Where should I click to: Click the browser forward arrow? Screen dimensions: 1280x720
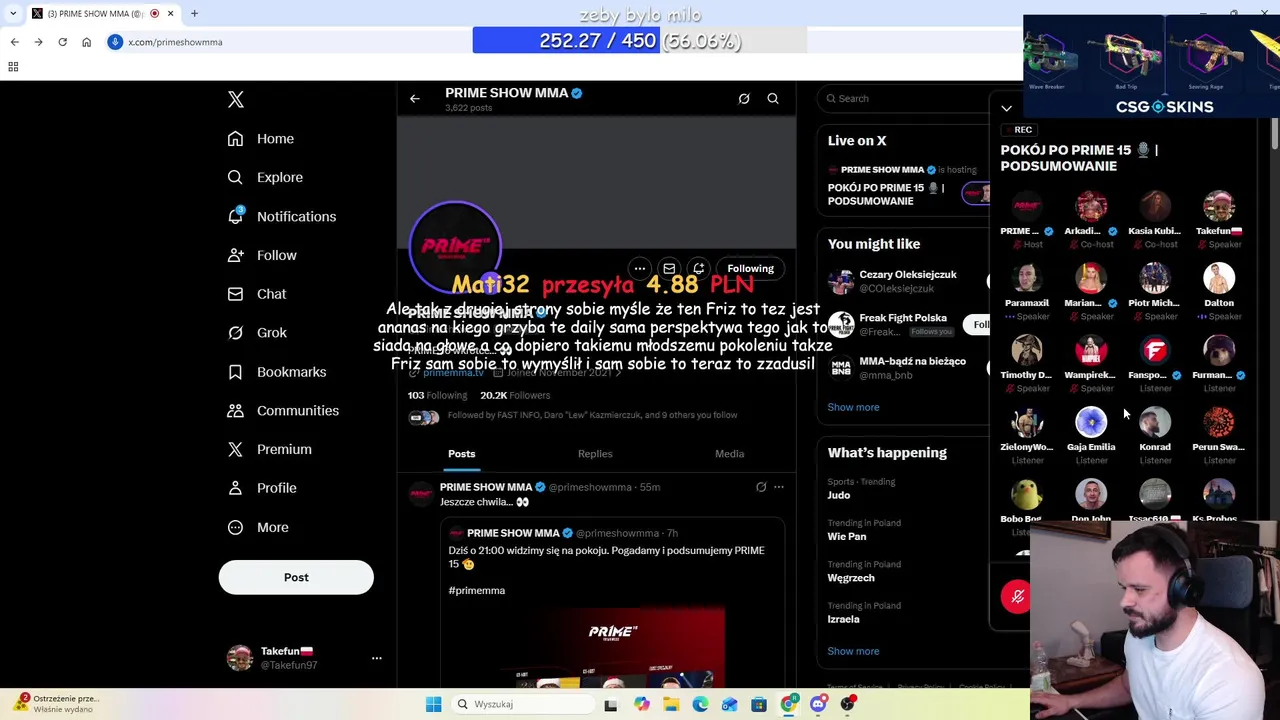[x=38, y=42]
